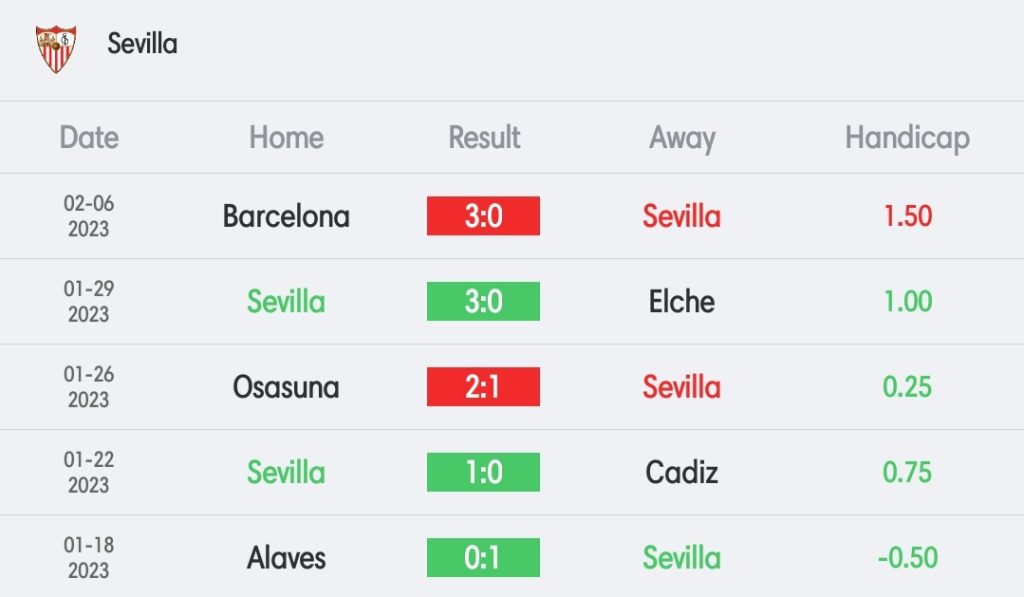Select the Date column header
The width and height of the screenshot is (1024, 597).
89,137
